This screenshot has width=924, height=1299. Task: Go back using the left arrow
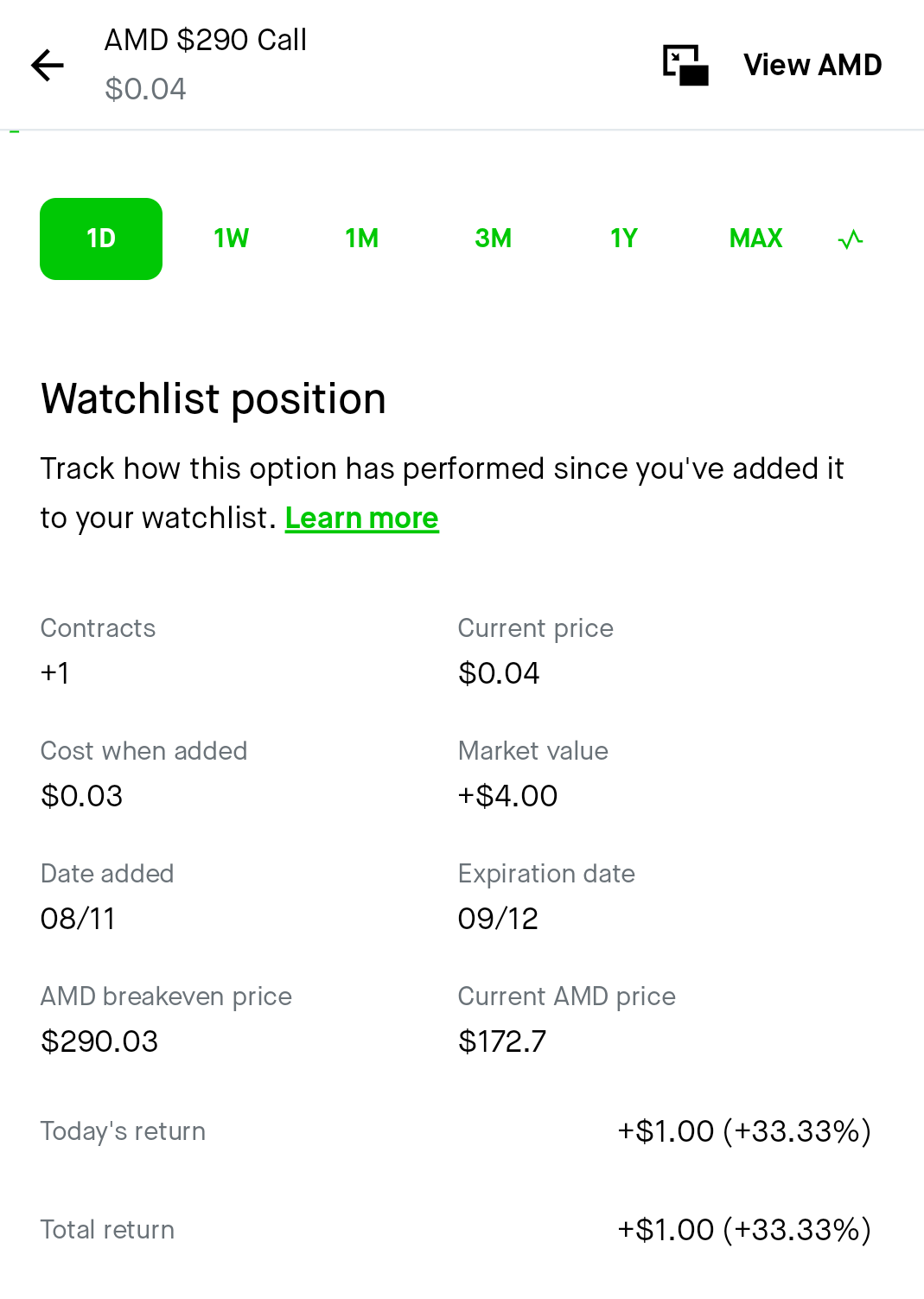(48, 65)
